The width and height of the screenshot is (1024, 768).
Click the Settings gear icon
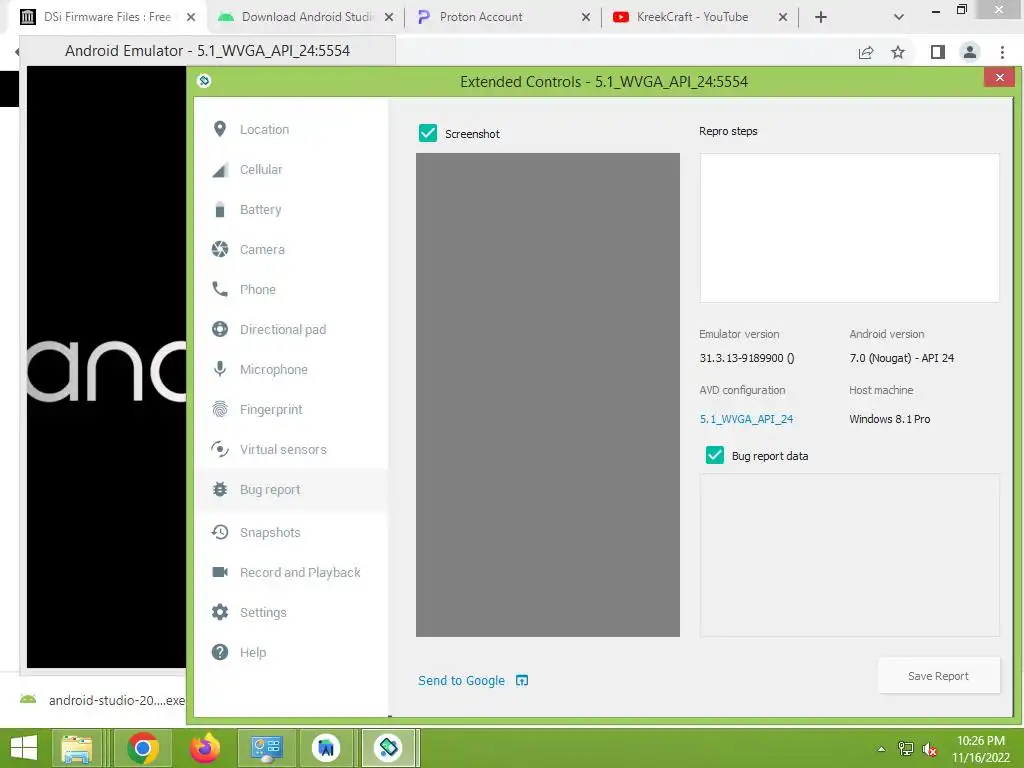(220, 612)
